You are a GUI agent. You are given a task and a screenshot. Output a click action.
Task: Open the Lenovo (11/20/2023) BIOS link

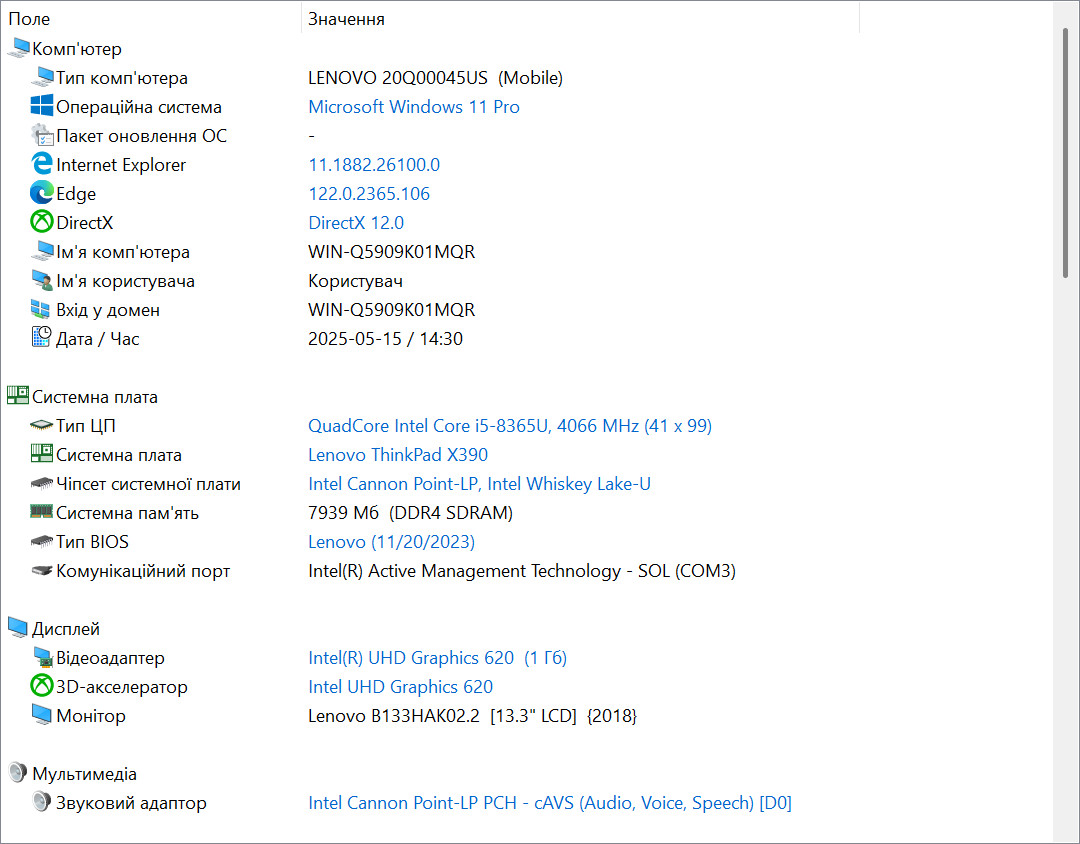click(x=391, y=542)
